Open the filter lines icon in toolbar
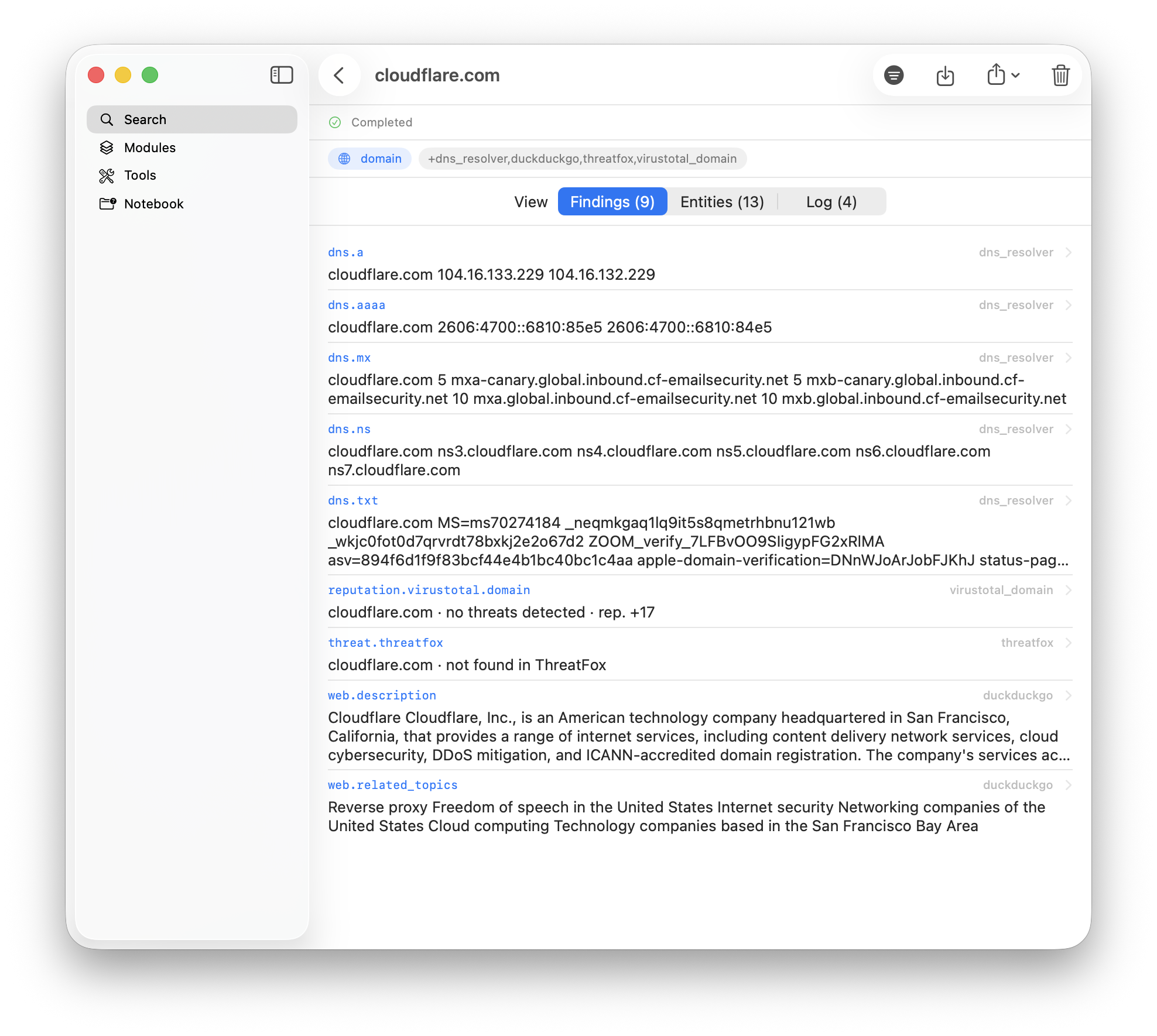Viewport: 1157px width, 1036px height. [x=894, y=75]
